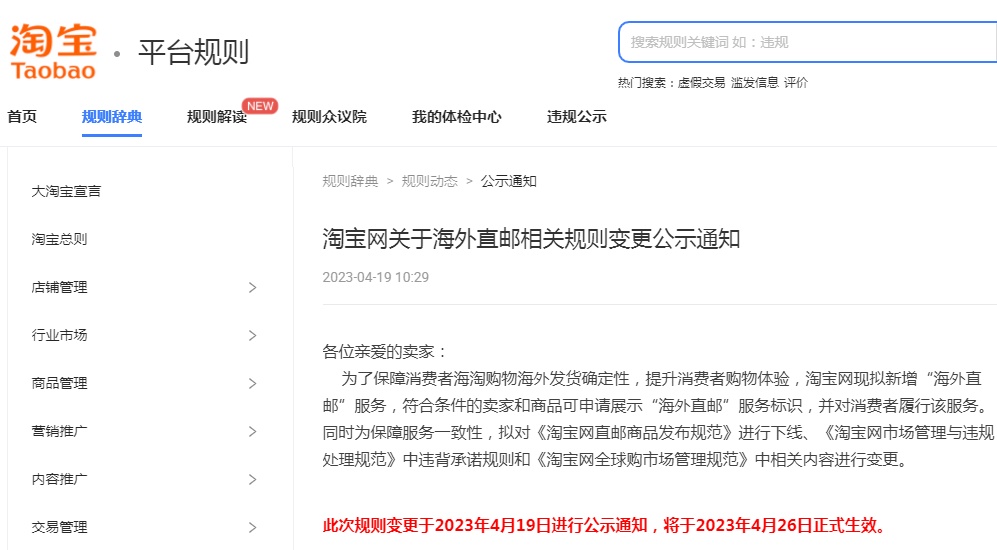Select 商品管理 sidebar entry

click(59, 383)
